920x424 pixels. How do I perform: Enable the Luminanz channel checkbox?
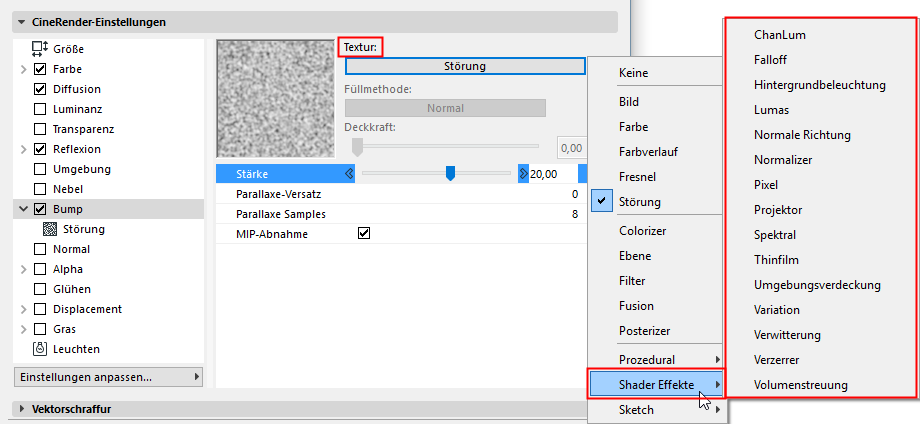point(40,109)
